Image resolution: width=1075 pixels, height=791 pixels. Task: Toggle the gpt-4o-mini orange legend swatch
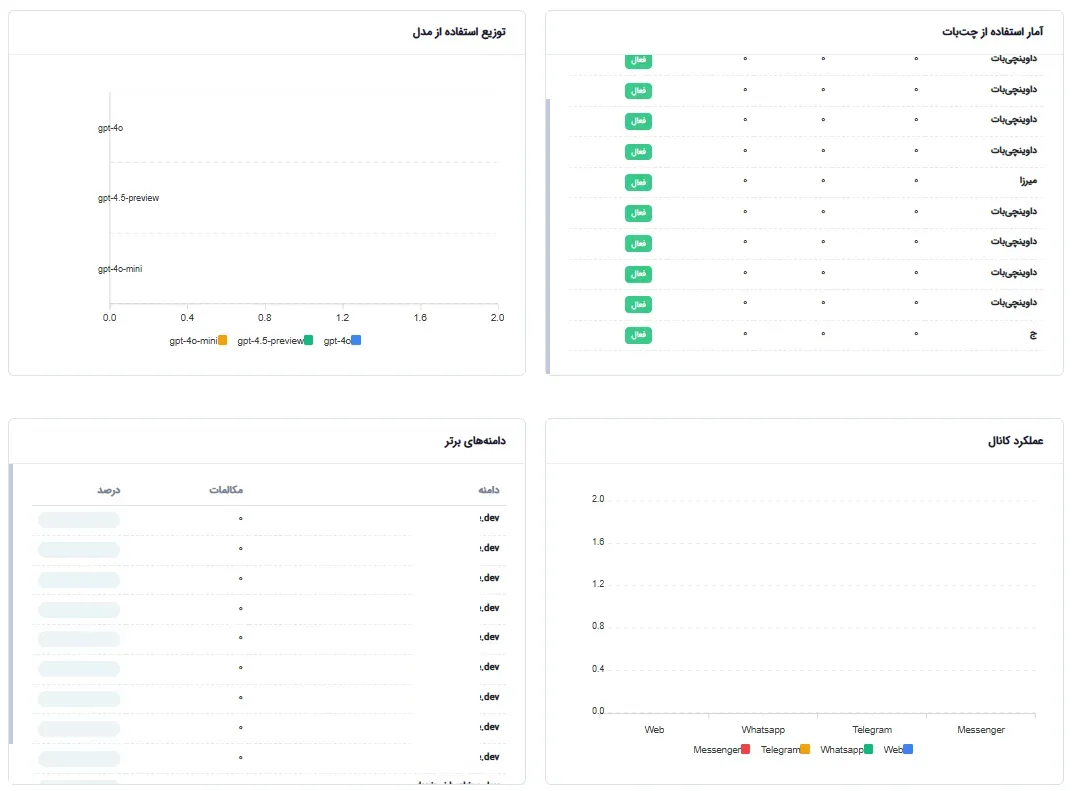[222, 340]
